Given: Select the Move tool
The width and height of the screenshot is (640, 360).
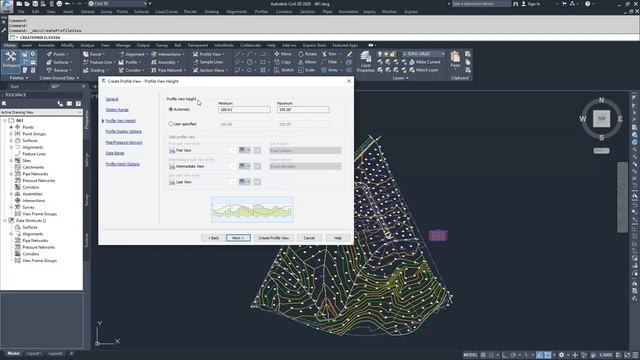Looking at the screenshot, I should tap(283, 54).
